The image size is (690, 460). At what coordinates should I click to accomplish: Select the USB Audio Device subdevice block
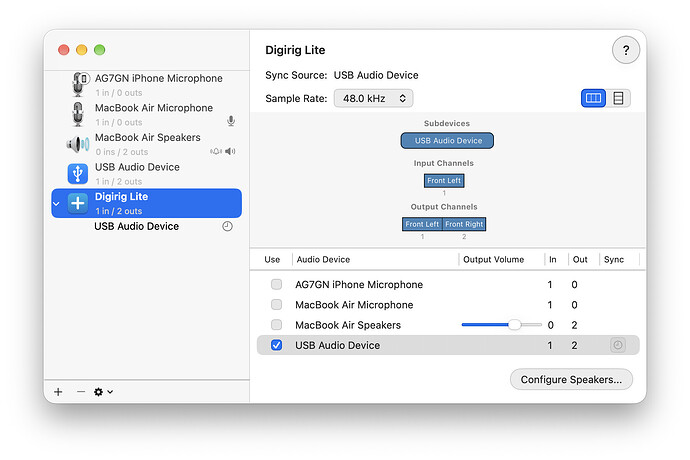click(x=447, y=141)
